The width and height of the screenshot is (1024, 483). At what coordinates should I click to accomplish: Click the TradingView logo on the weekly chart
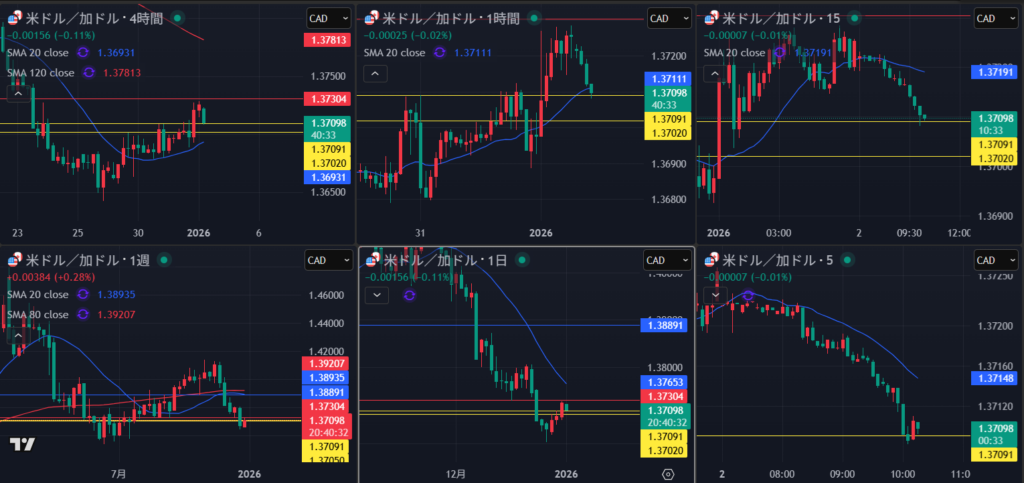[22, 444]
